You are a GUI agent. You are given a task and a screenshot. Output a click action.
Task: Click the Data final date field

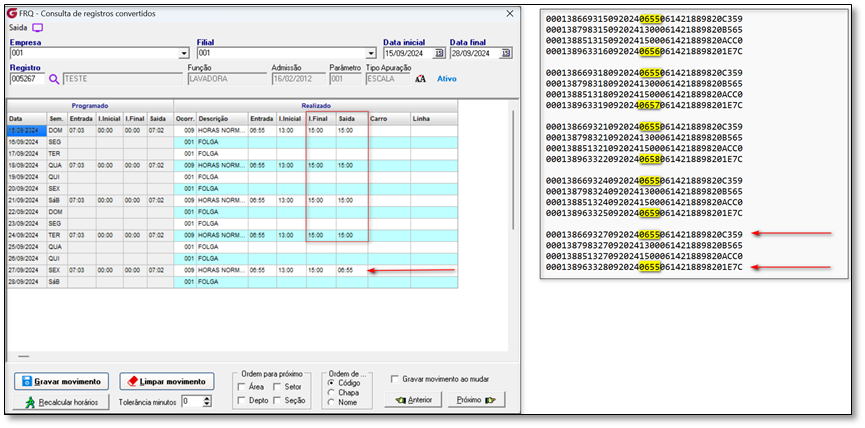click(476, 54)
